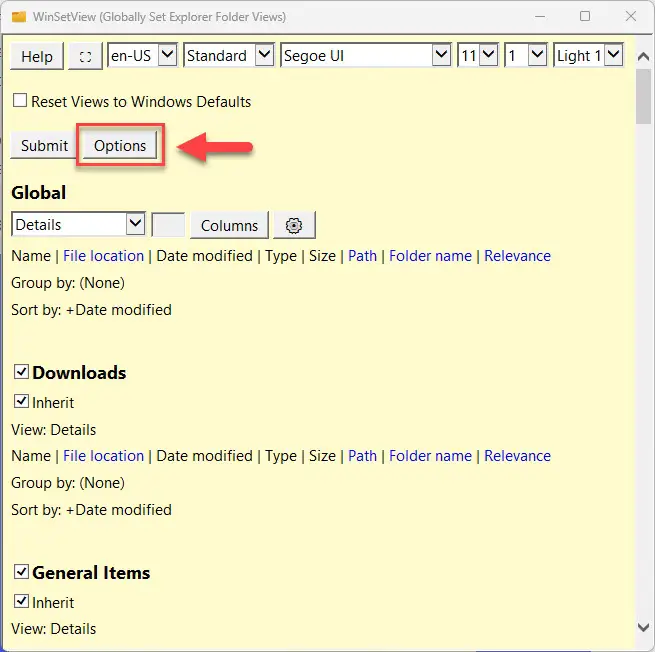This screenshot has width=655, height=652.
Task: Click Relevance link under Global
Action: tap(517, 256)
